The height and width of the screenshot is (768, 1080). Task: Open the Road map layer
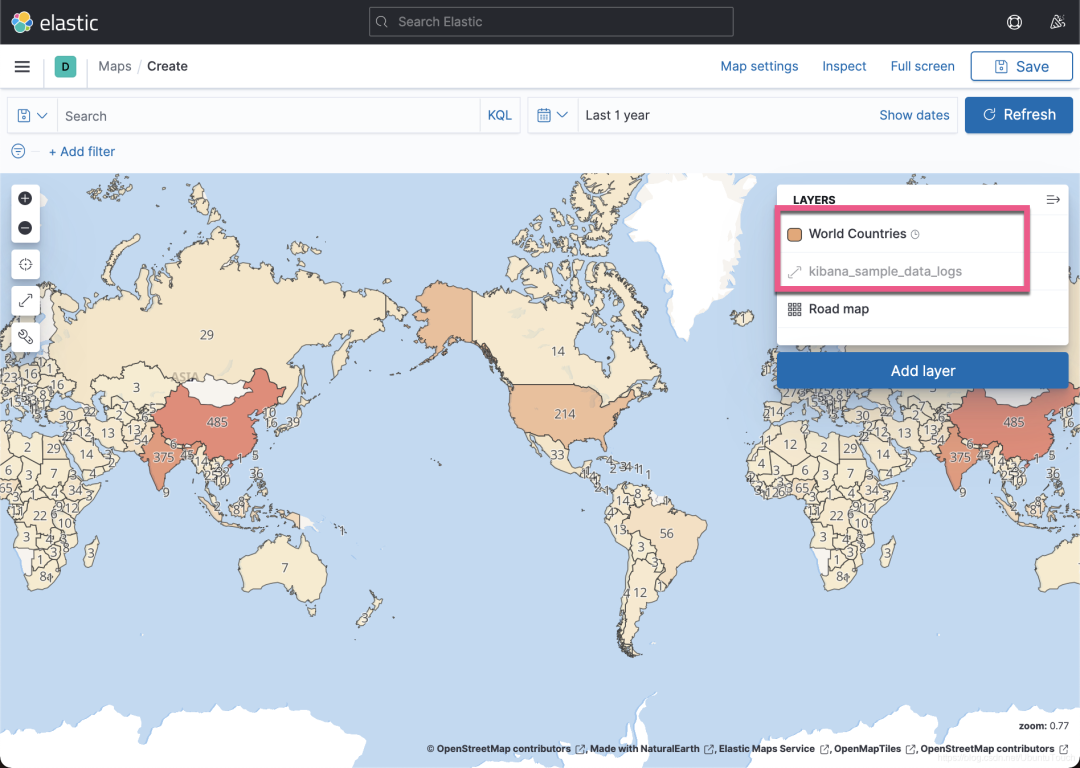point(838,309)
